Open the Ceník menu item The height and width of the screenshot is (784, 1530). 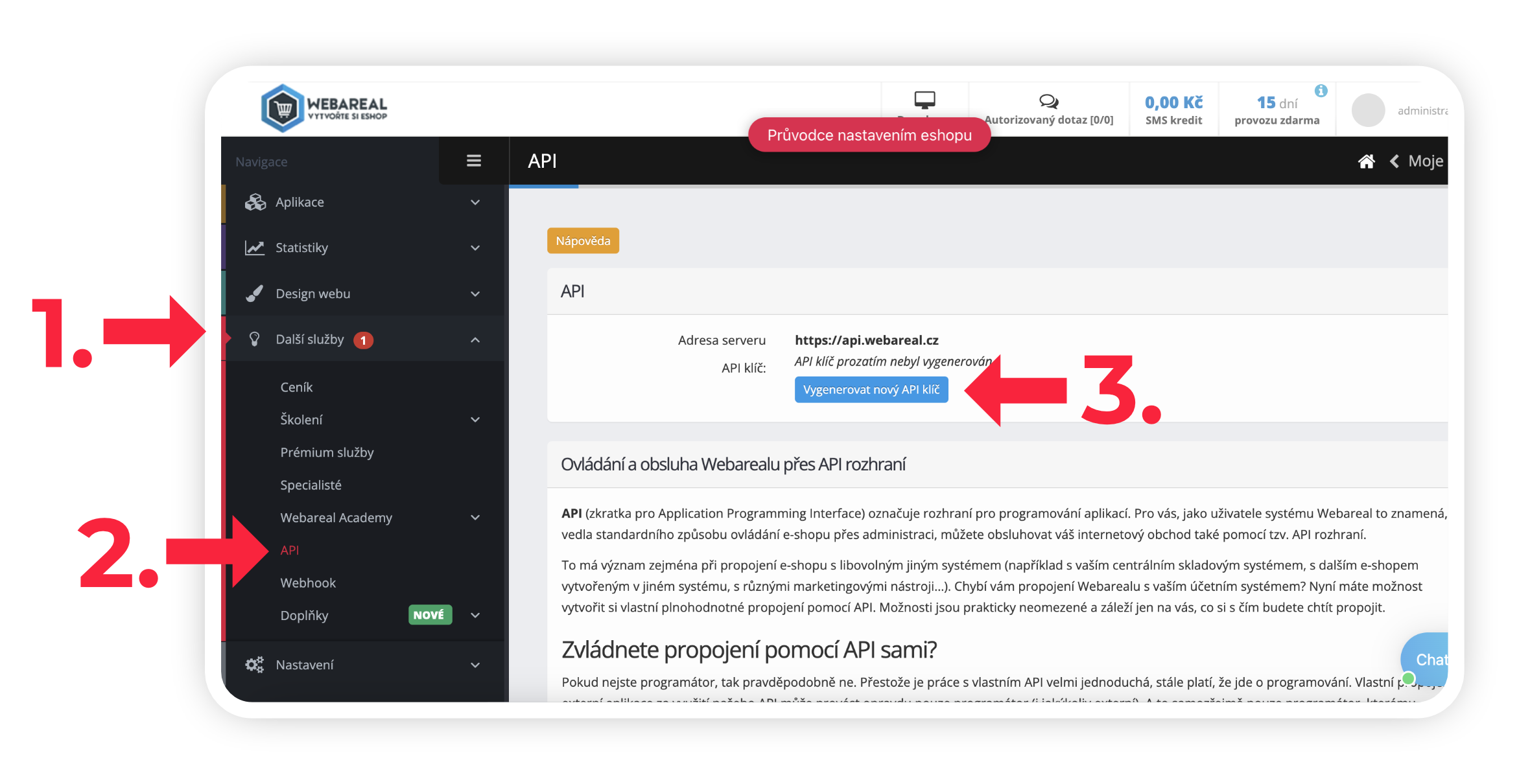pos(296,387)
